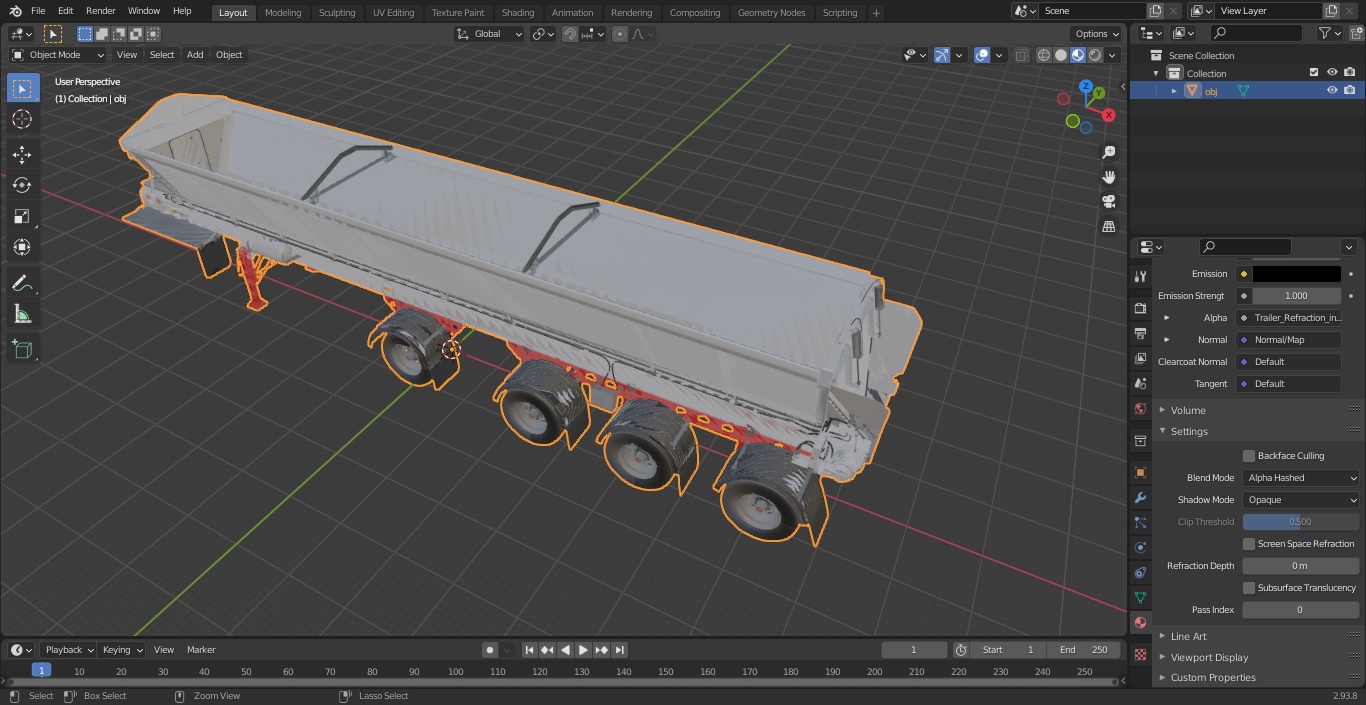
Task: Jump to the timeline end frame
Action: [x=619, y=650]
